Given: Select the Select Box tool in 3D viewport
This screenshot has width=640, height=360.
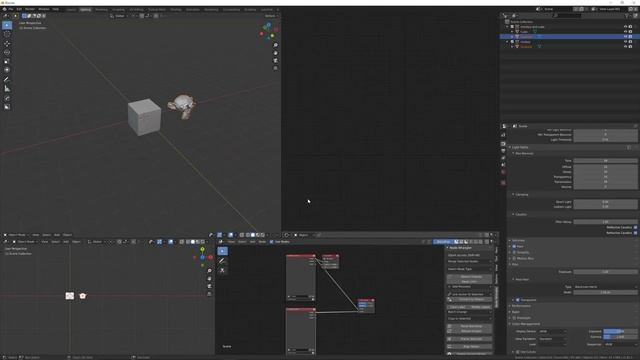Looking at the screenshot, I should coord(7,25).
